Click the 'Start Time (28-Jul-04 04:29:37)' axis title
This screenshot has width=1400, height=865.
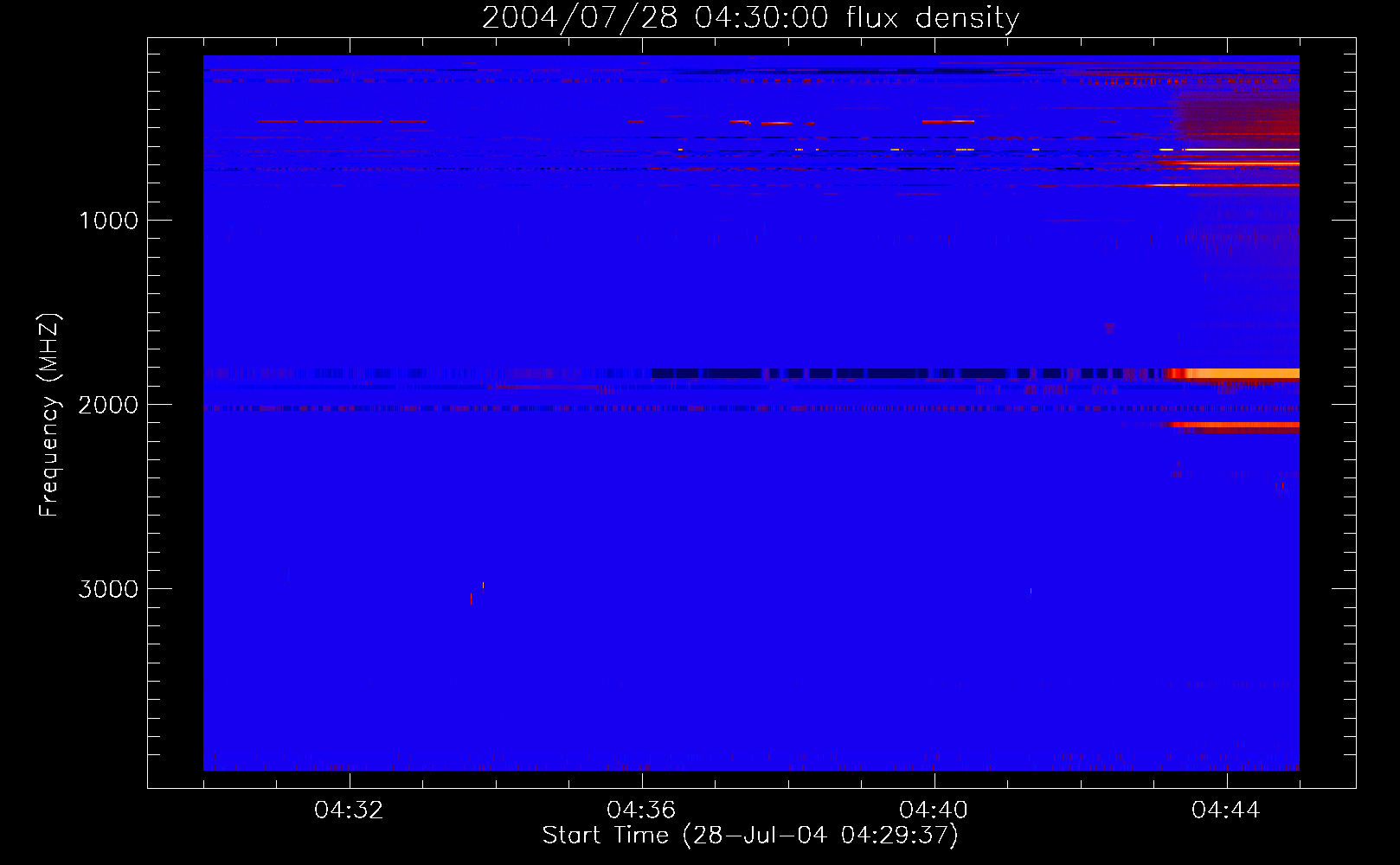750,836
